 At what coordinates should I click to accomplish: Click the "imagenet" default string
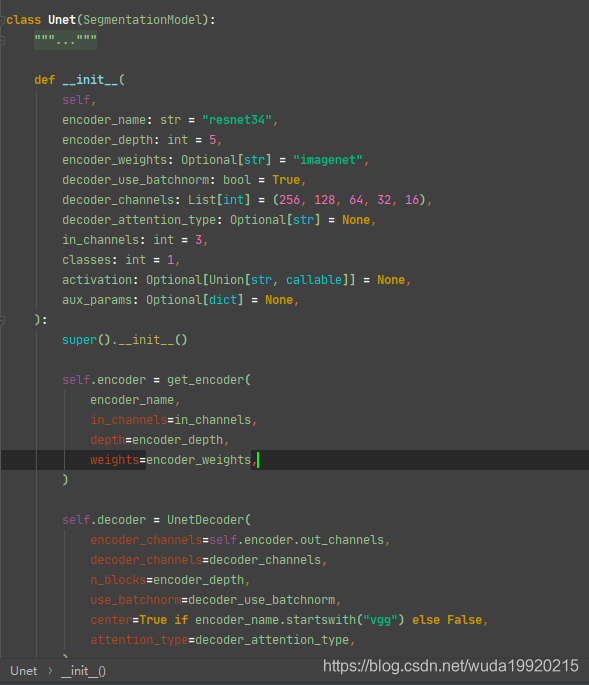click(328, 160)
